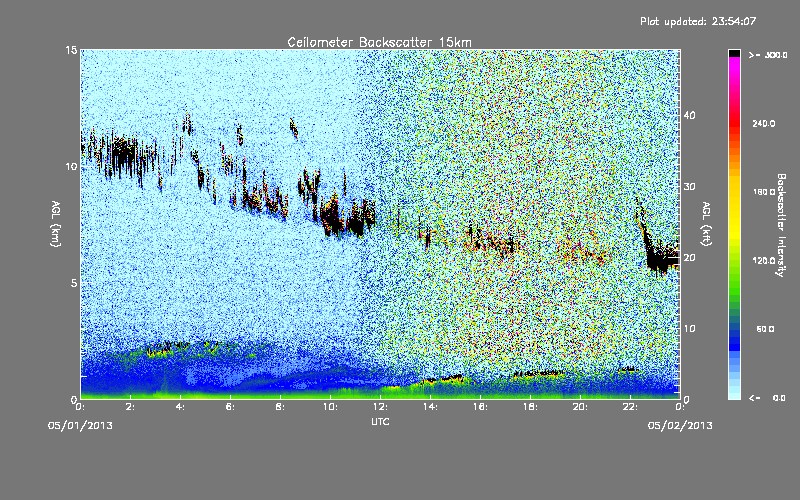
Task: Select the 'UTC' time axis label
Action: pos(380,421)
